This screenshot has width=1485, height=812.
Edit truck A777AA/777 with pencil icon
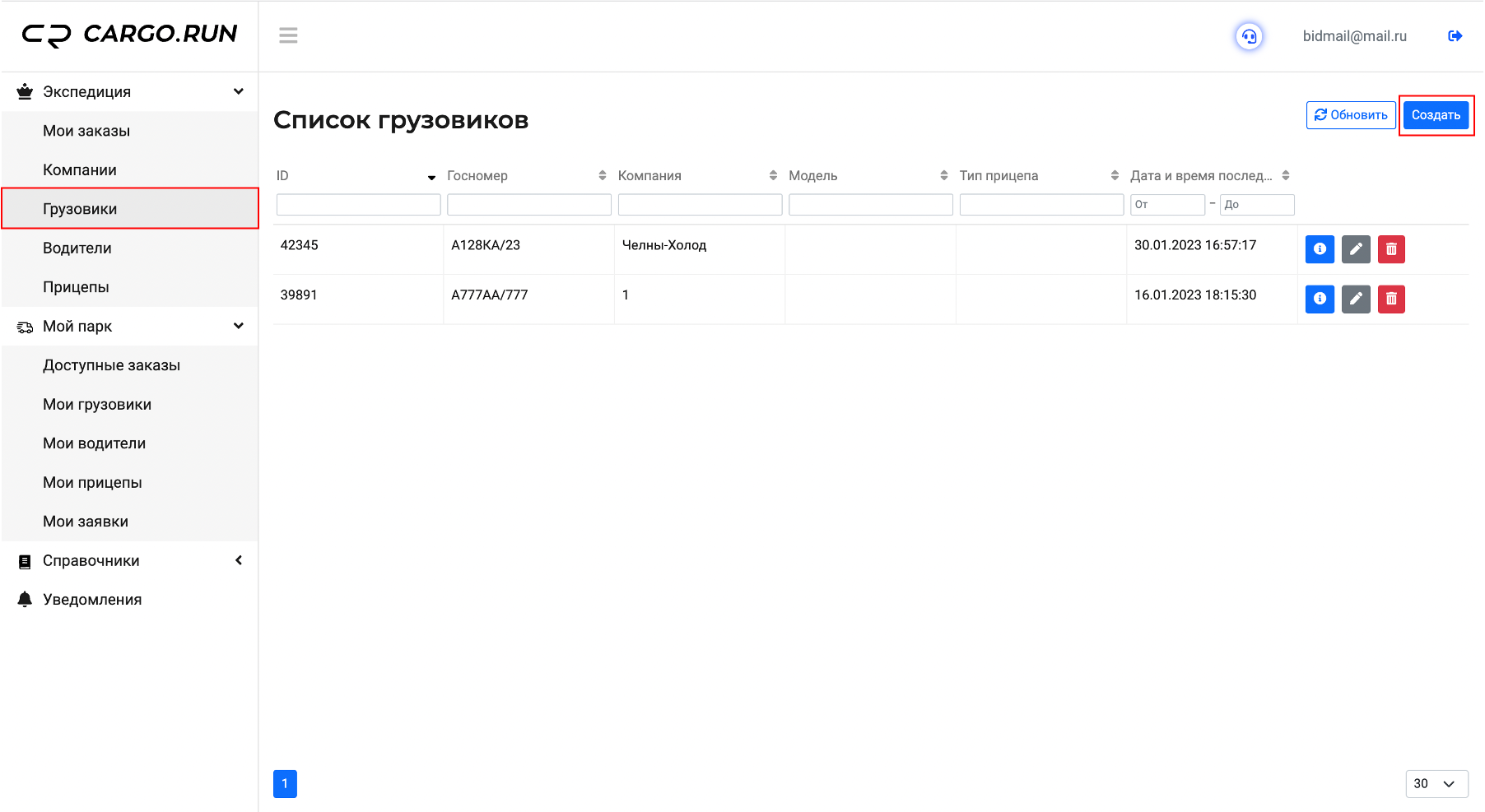(1356, 299)
